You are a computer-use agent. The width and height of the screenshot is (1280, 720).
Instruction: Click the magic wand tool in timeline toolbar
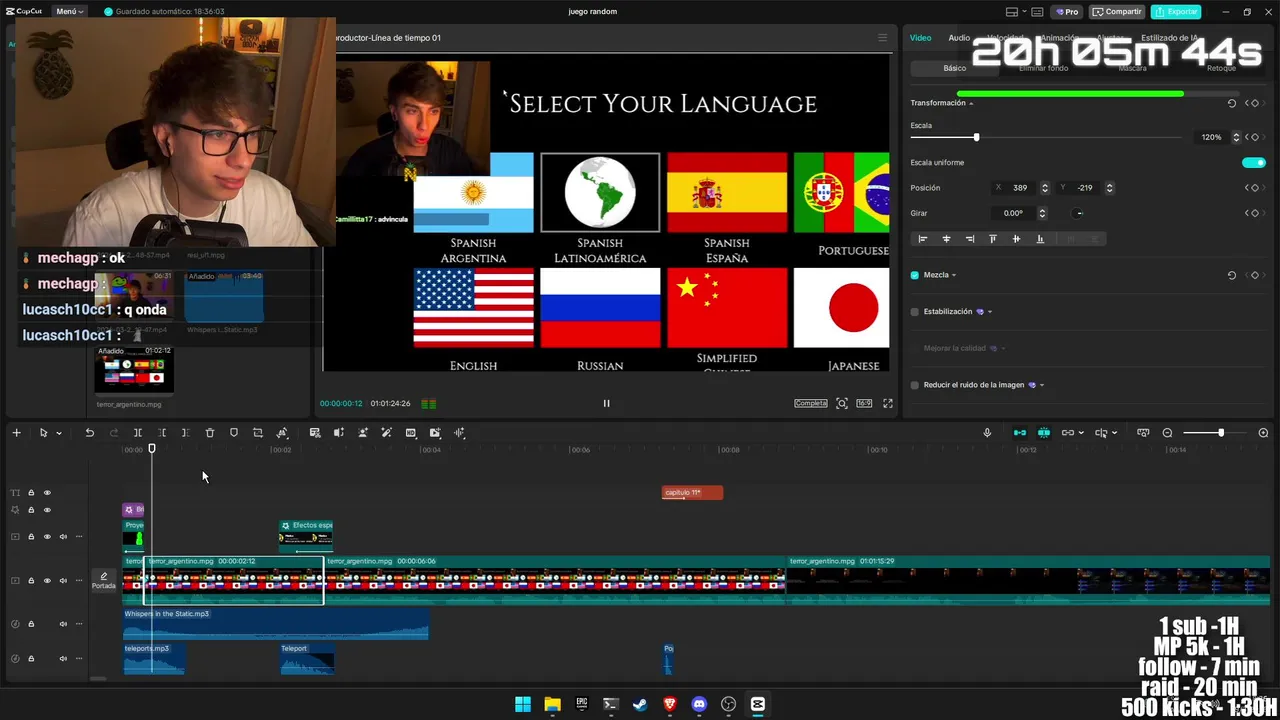click(387, 433)
